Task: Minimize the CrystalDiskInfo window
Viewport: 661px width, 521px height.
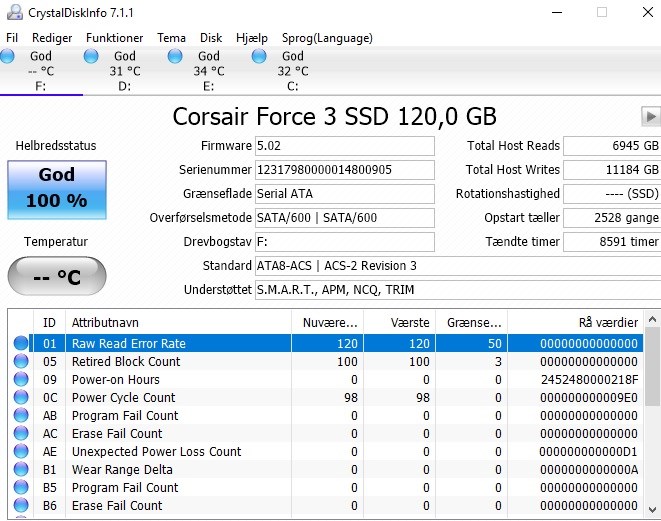Action: tap(557, 12)
